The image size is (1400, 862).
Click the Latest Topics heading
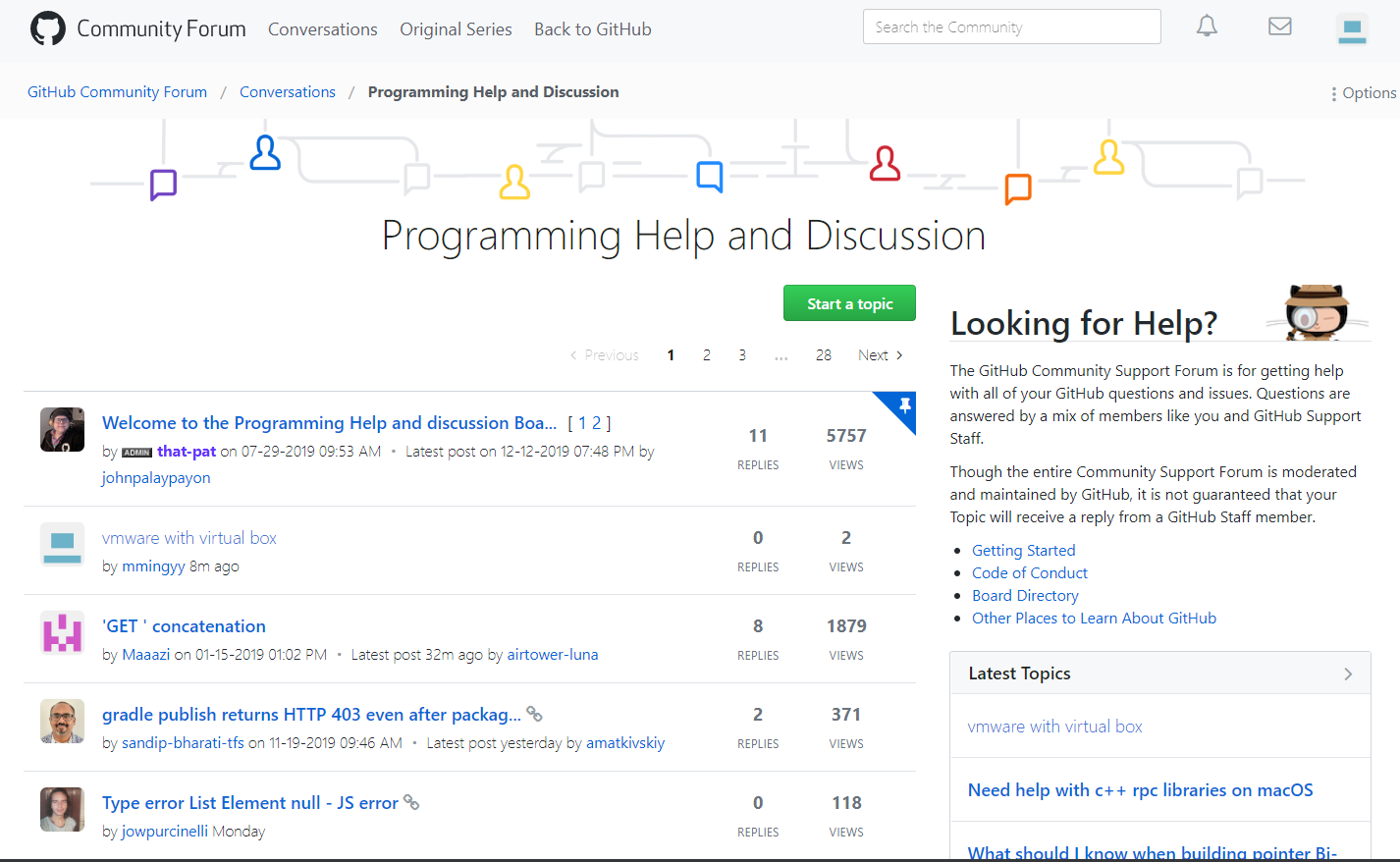pyautogui.click(x=1019, y=673)
